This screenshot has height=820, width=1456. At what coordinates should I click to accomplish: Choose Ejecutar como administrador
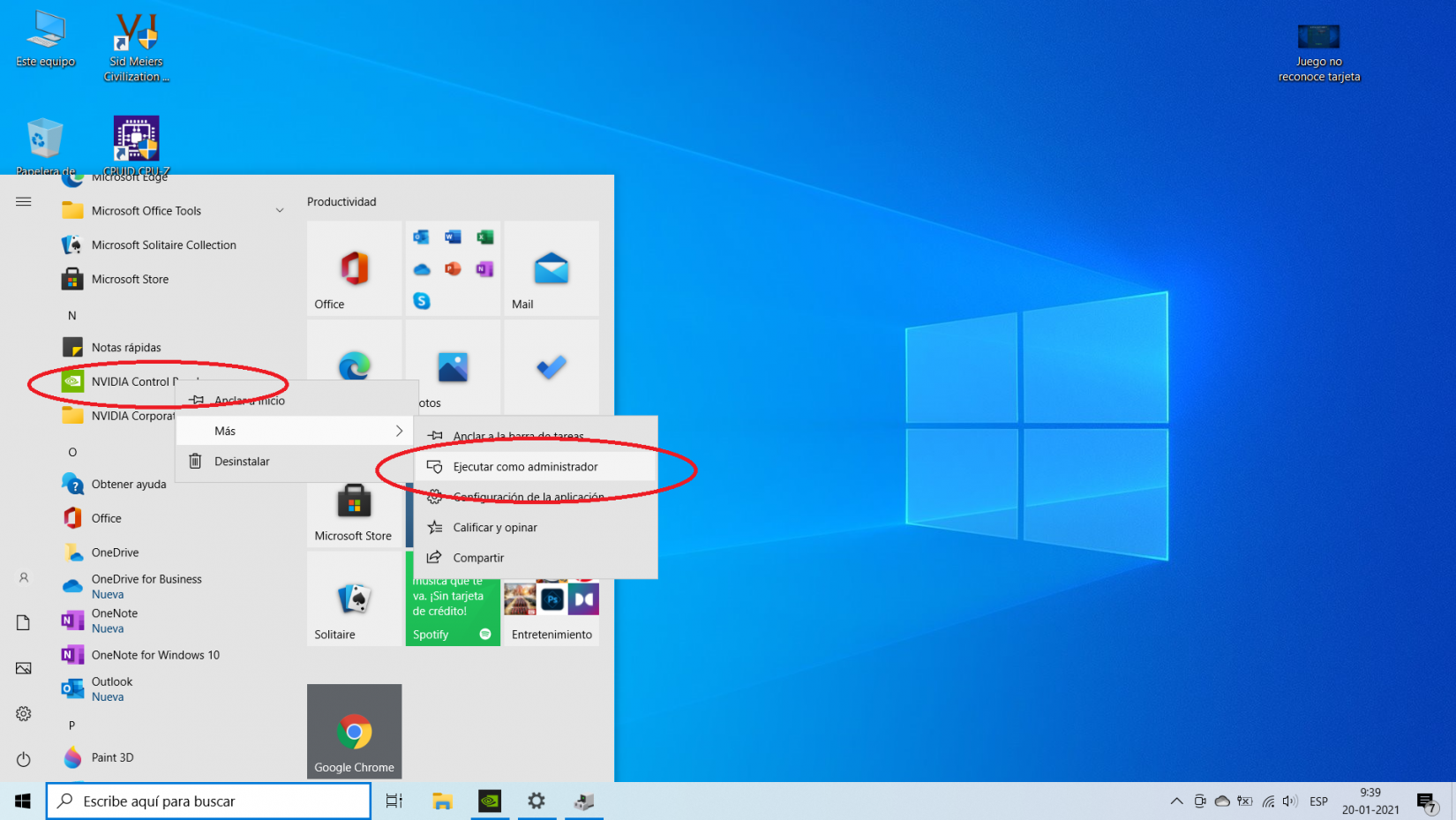[x=537, y=467]
